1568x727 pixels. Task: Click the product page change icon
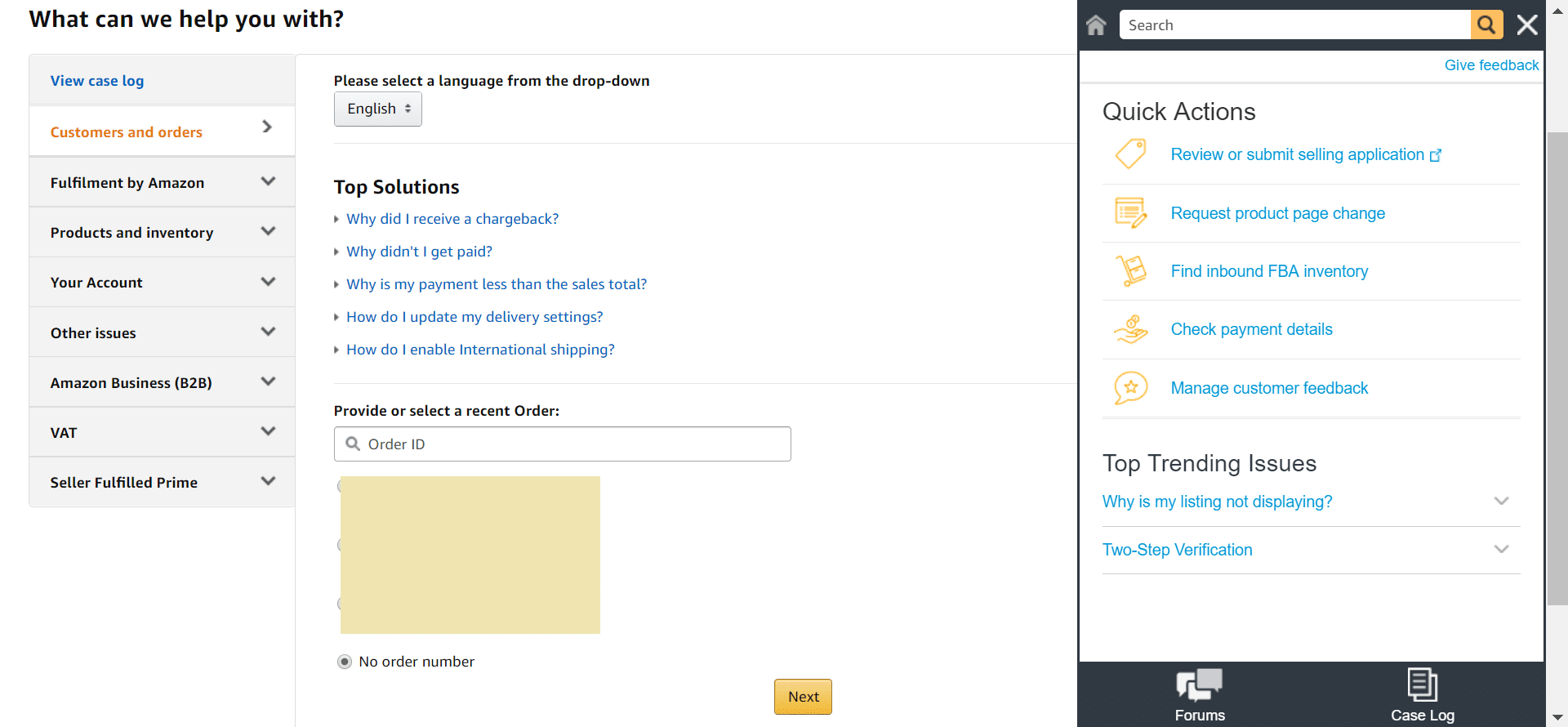pos(1131,213)
